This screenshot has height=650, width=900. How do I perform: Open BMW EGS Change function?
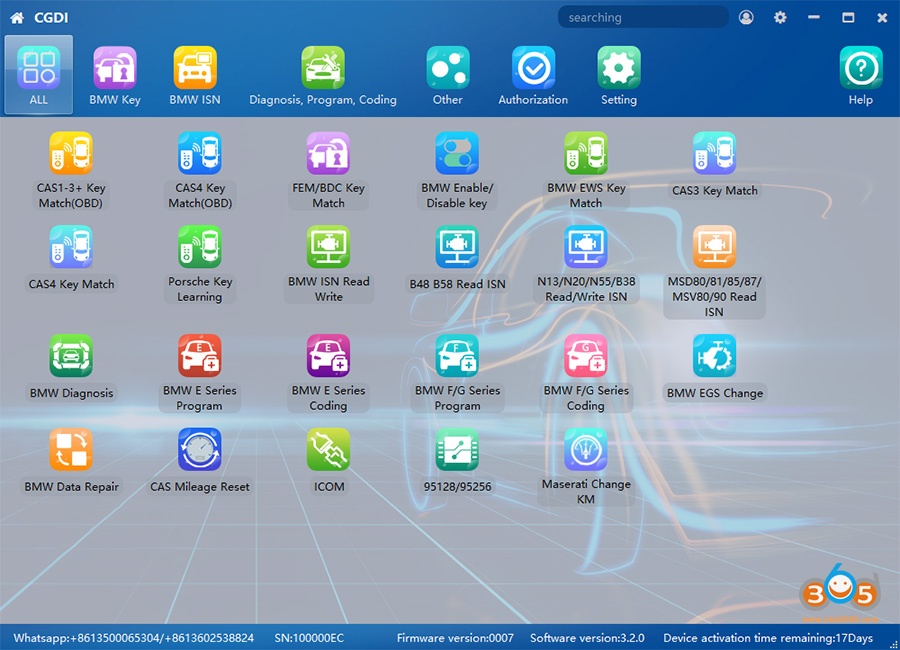pyautogui.click(x=714, y=356)
